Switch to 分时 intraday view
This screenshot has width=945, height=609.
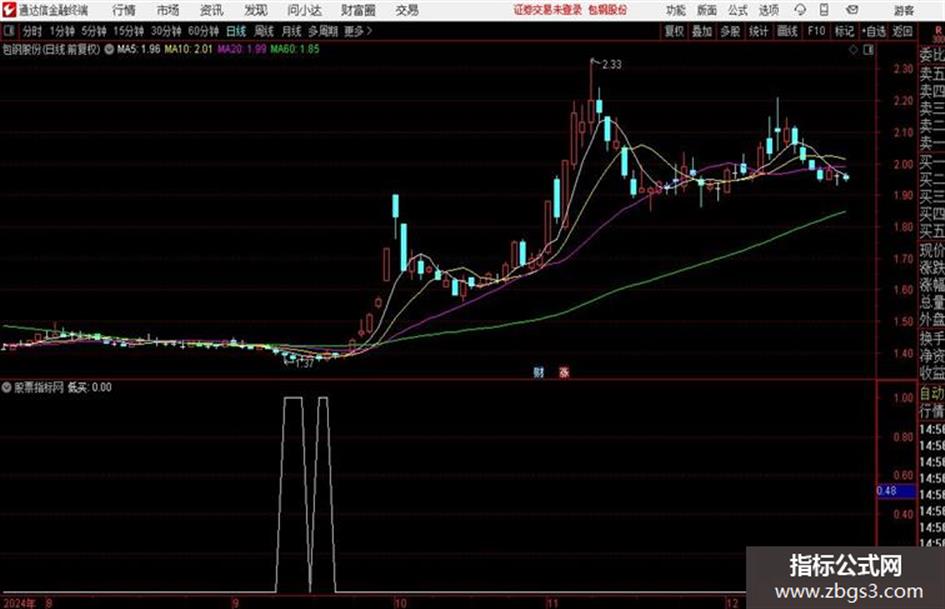click(x=33, y=31)
